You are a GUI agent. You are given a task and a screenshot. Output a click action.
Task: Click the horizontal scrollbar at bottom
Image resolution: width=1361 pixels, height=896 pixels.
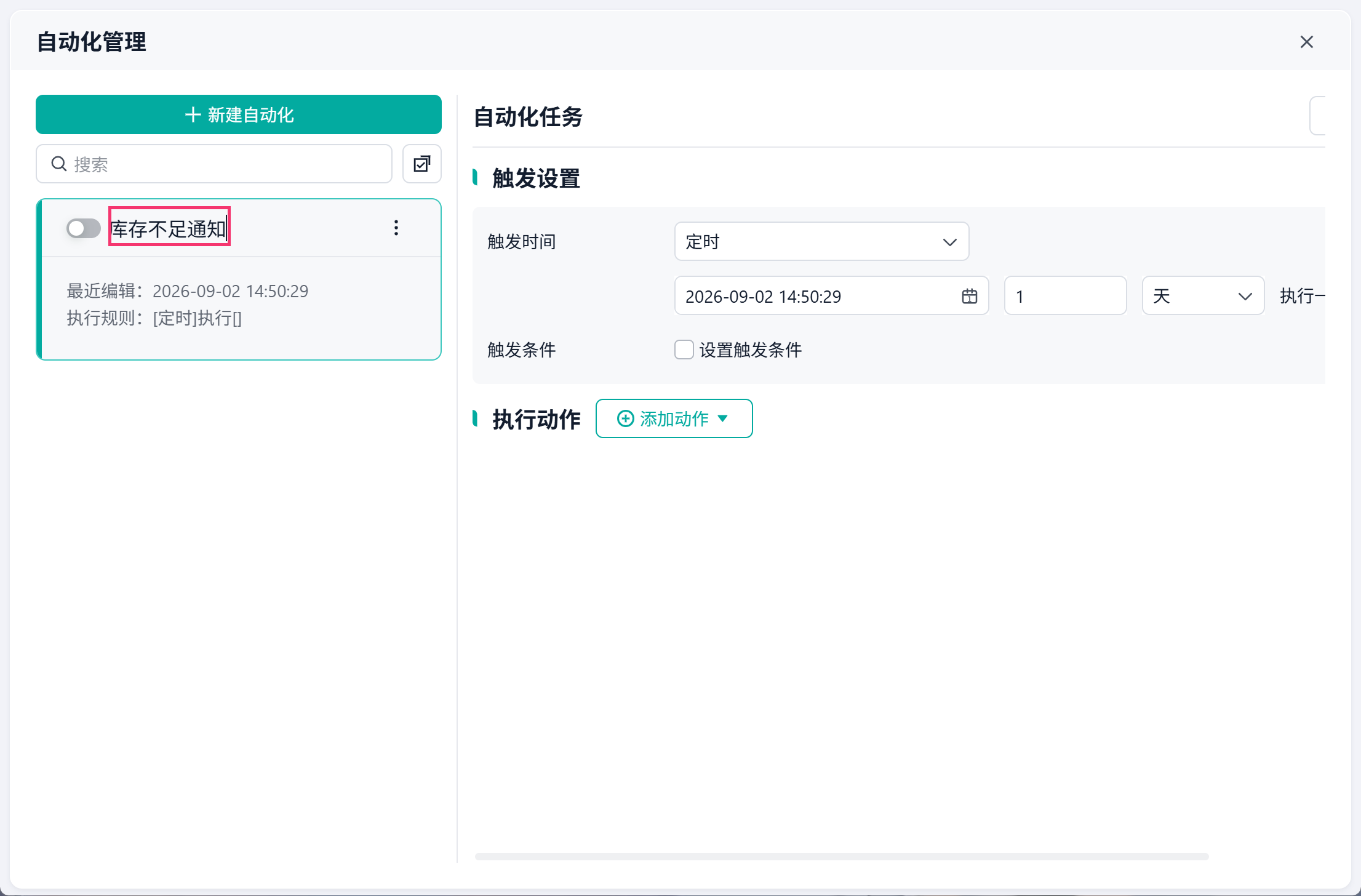tap(842, 857)
